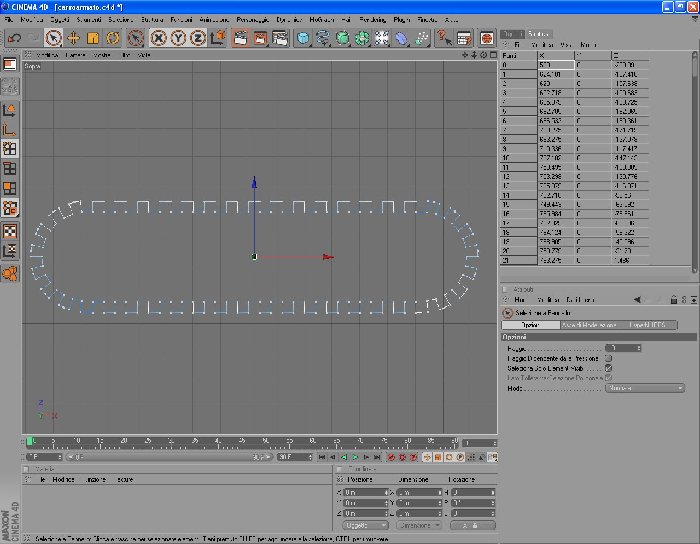Click the structure manager vertical scrollbar
This screenshot has height=544, width=700.
pos(694,162)
